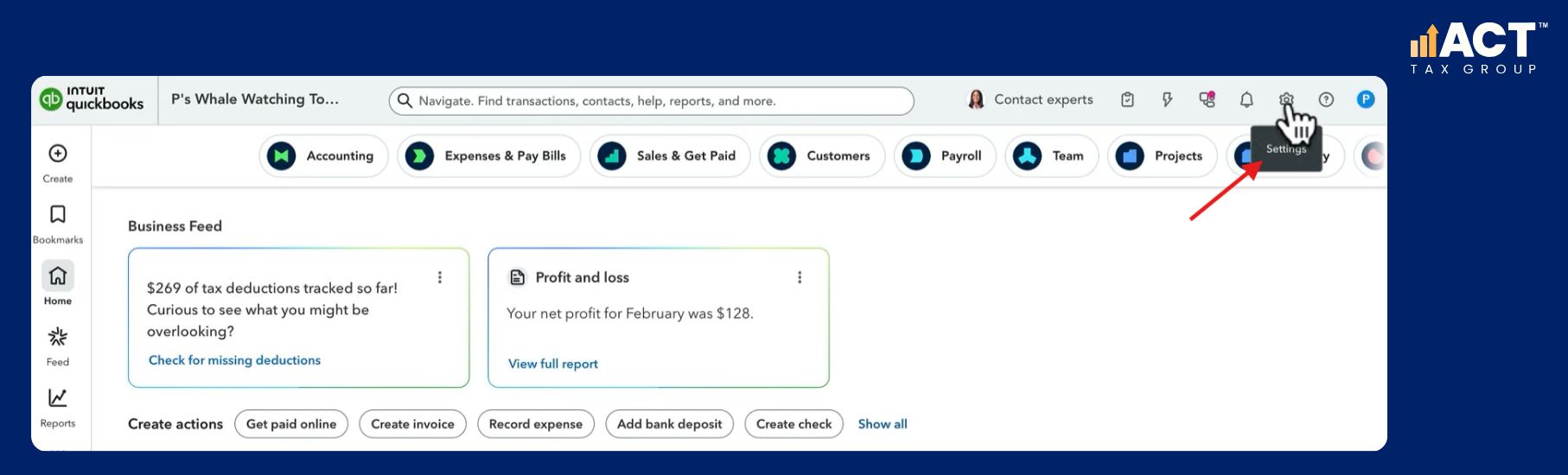The width and height of the screenshot is (1568, 475).
Task: Click the document icon beside Profit and loss
Action: (x=517, y=277)
